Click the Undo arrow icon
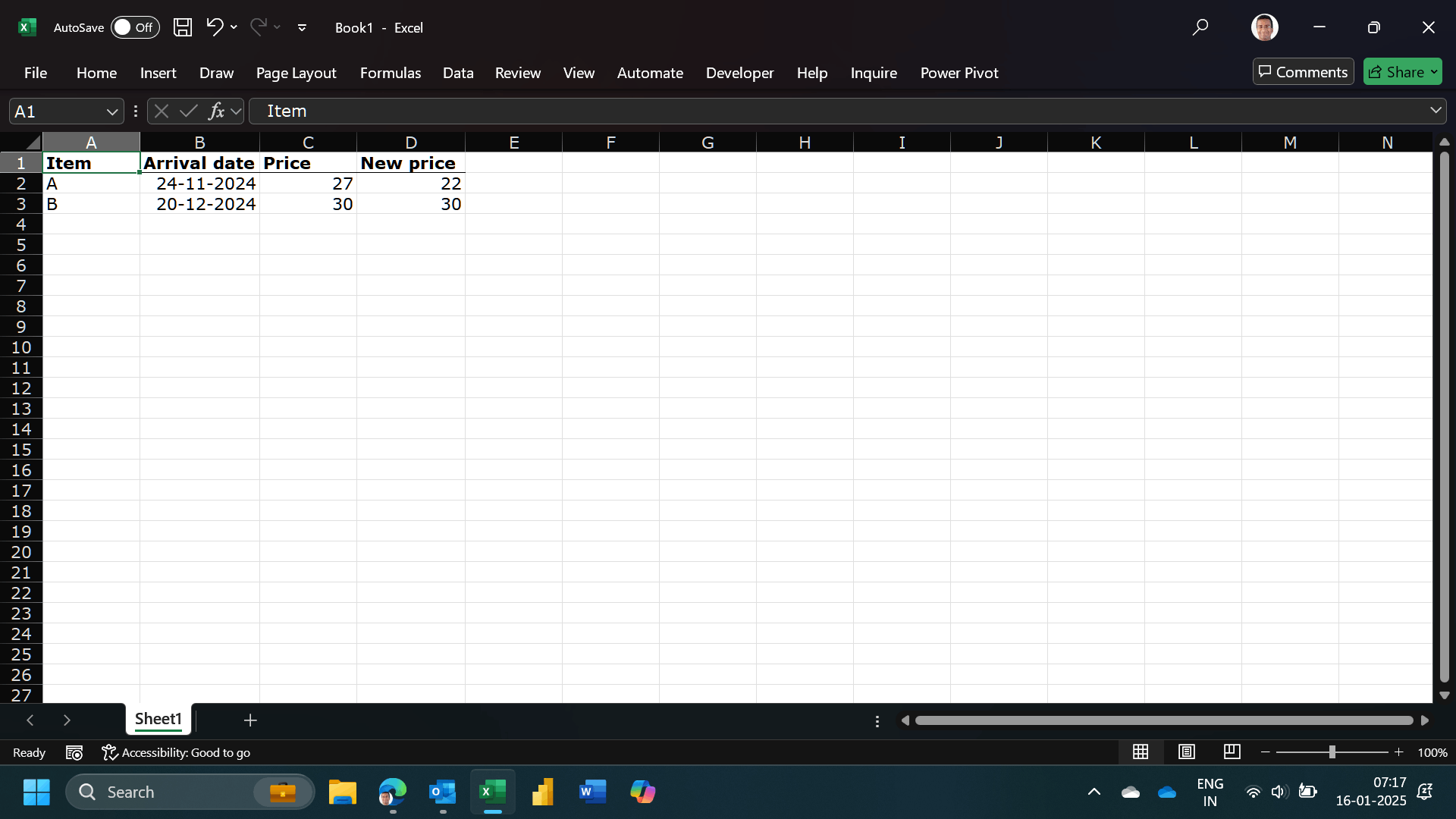The image size is (1456, 819). click(215, 27)
